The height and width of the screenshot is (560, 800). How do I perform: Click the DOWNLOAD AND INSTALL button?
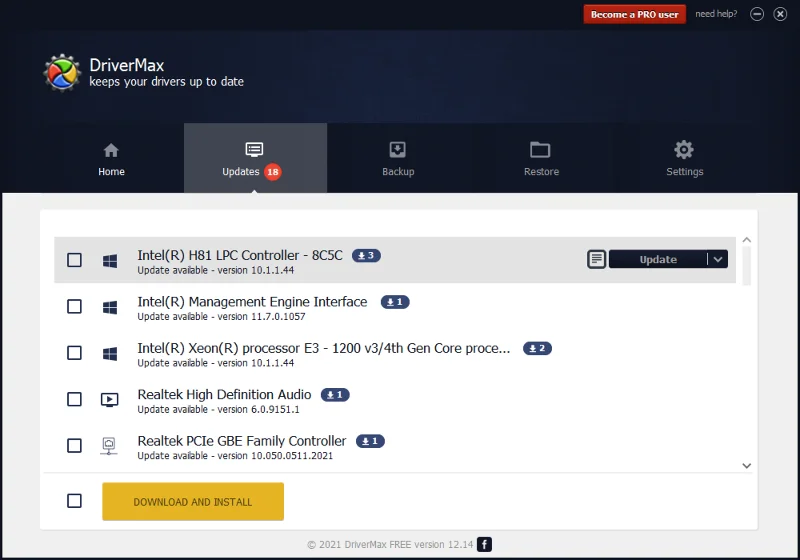pyautogui.click(x=193, y=502)
